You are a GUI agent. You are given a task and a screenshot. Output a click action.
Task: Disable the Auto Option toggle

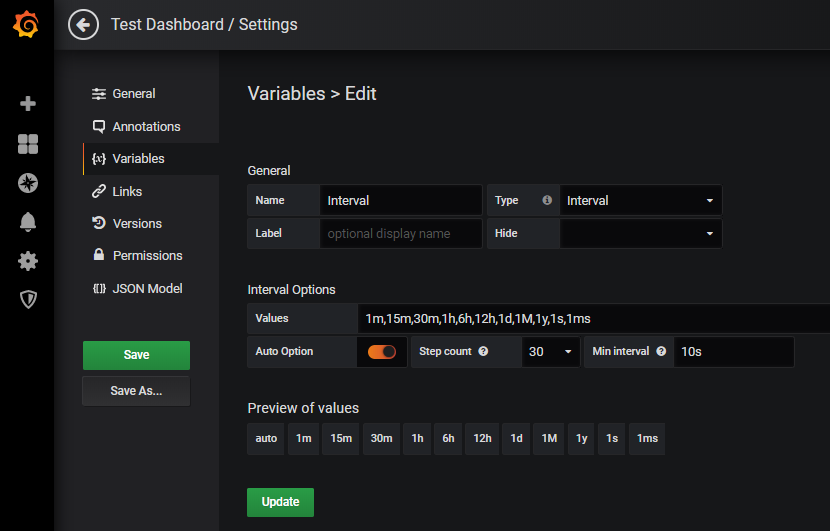click(382, 352)
